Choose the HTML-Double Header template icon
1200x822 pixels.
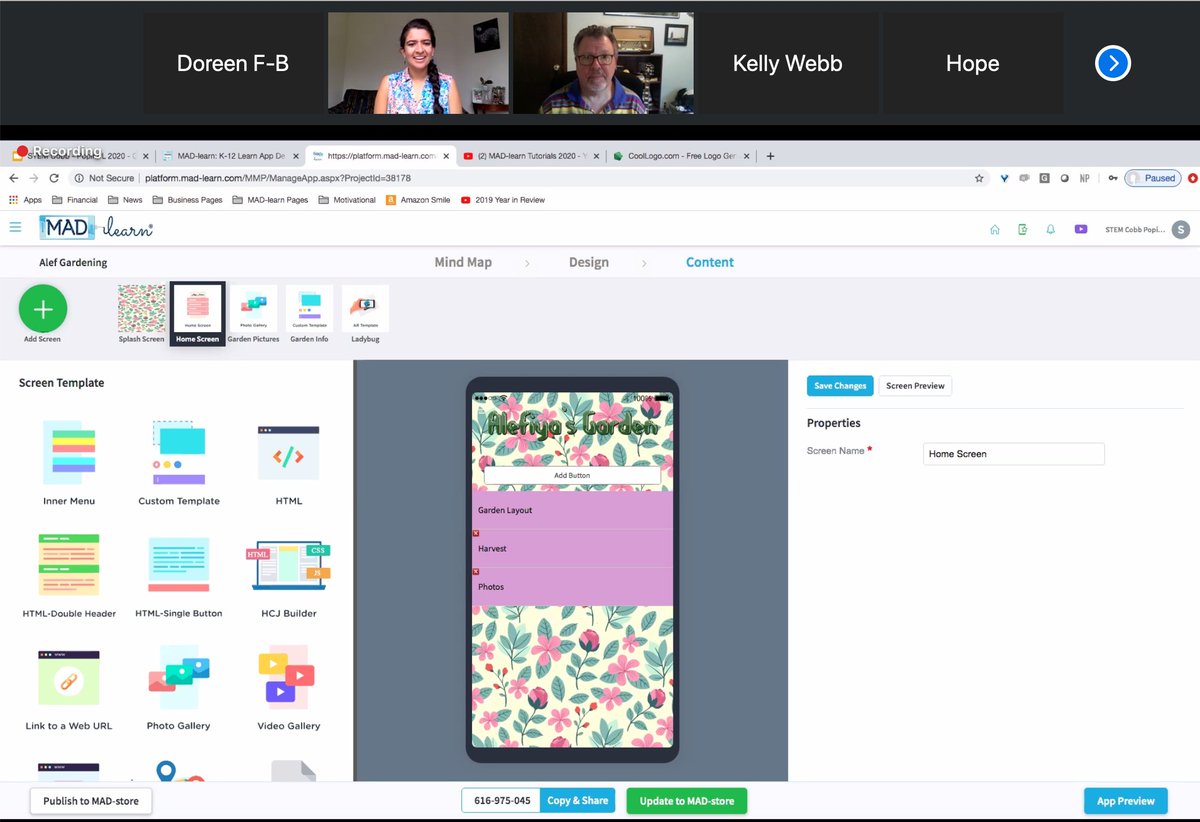69,565
